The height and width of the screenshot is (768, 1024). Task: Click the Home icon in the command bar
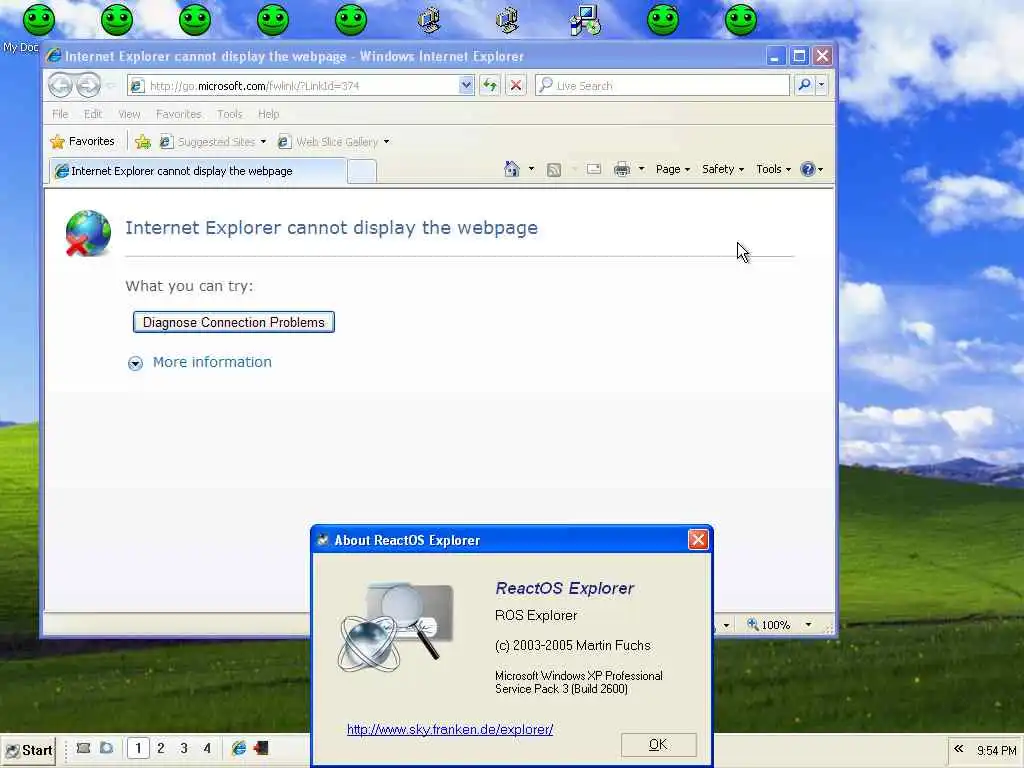[512, 169]
